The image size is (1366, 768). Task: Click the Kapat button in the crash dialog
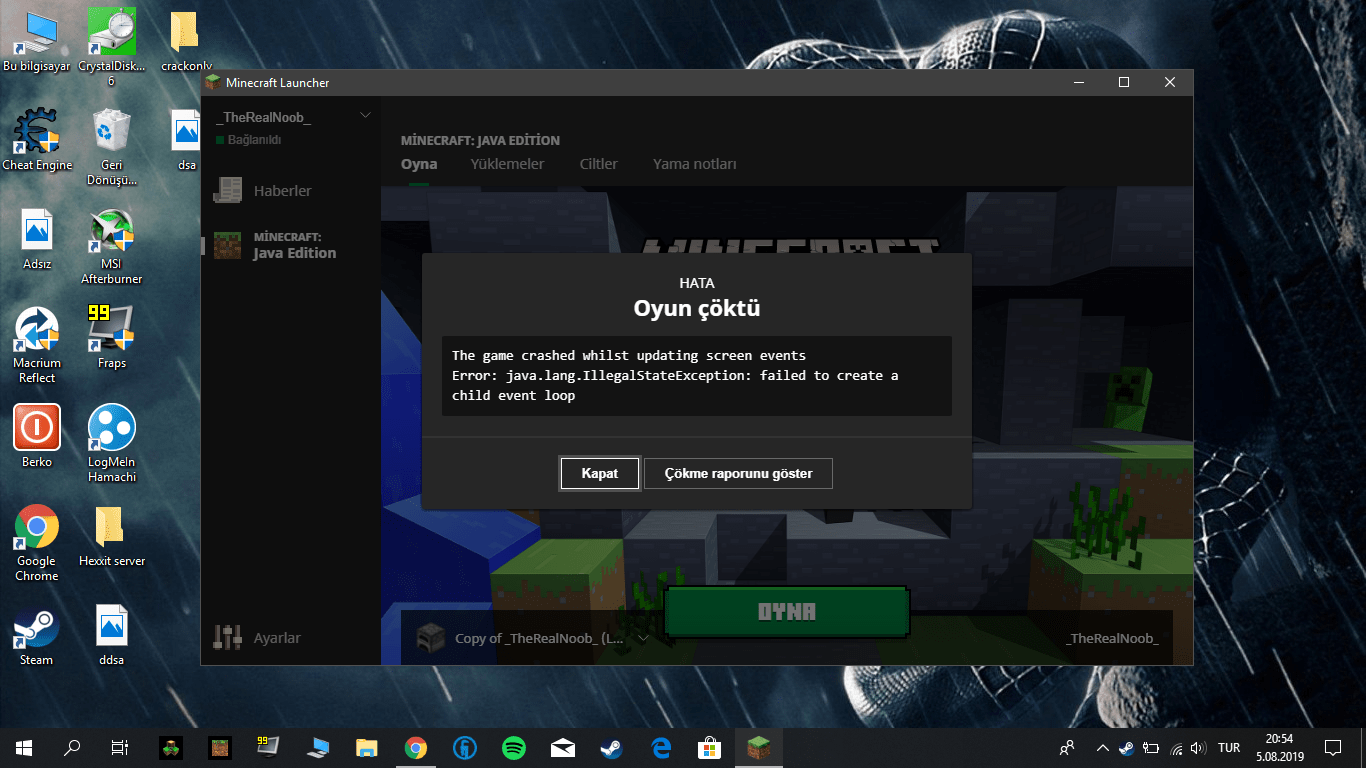point(600,473)
